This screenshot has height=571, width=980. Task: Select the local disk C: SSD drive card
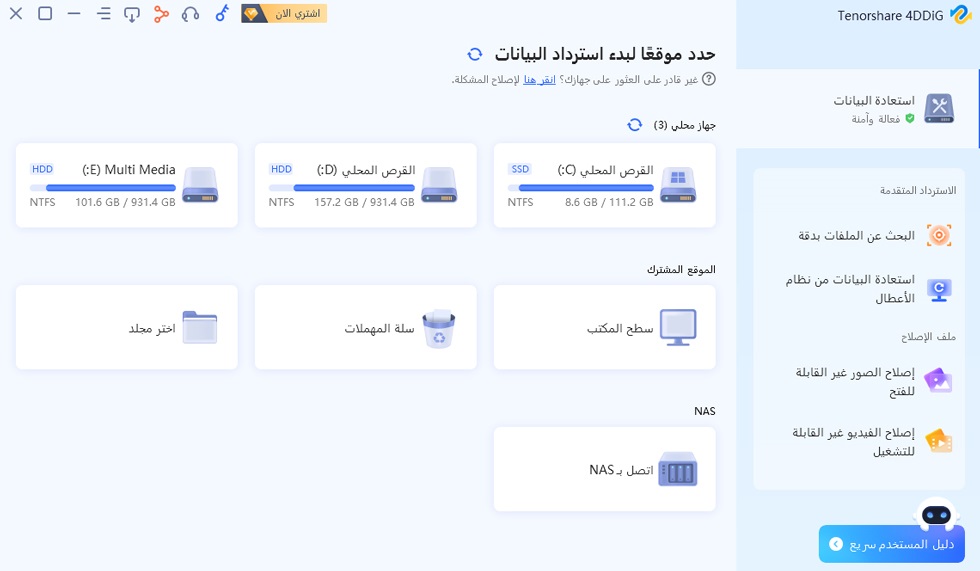click(604, 185)
